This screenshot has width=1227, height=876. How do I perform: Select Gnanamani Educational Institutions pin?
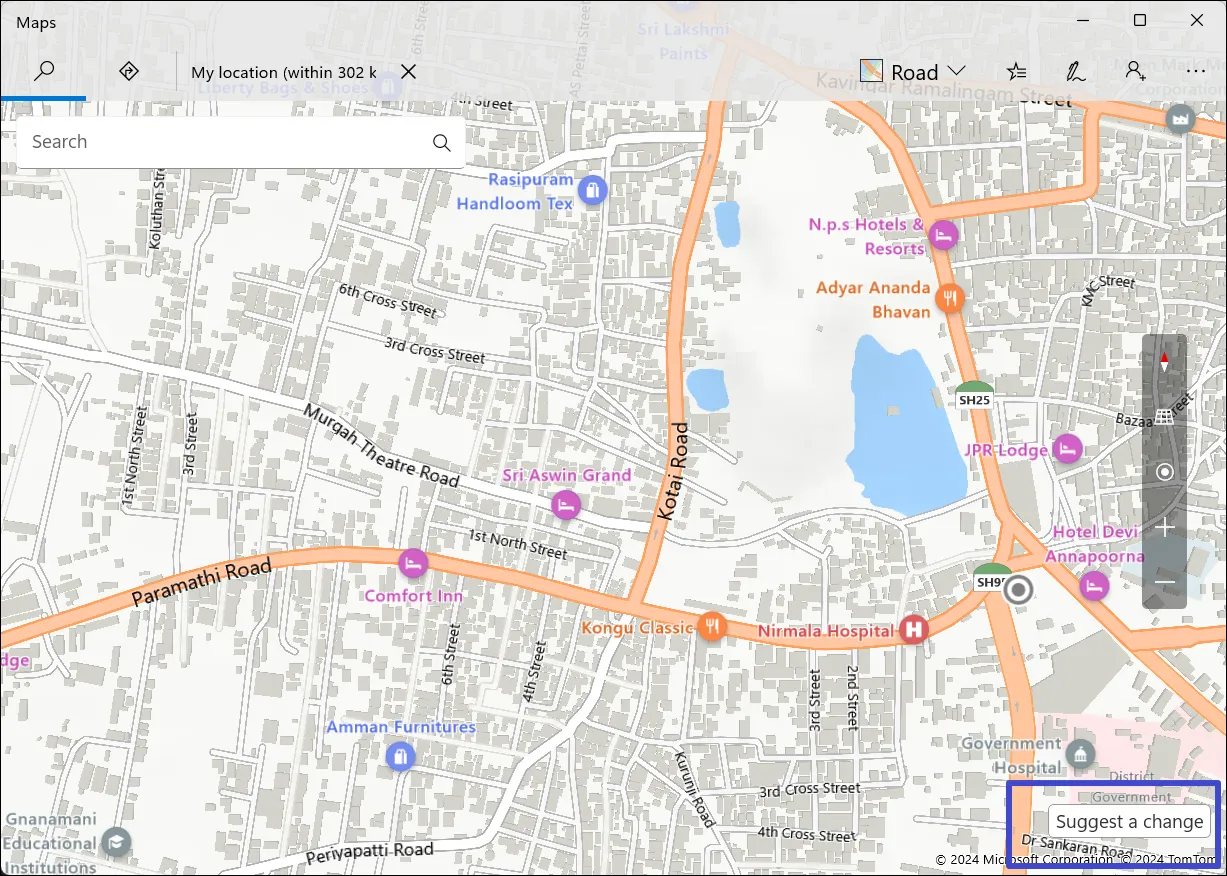pos(117,842)
